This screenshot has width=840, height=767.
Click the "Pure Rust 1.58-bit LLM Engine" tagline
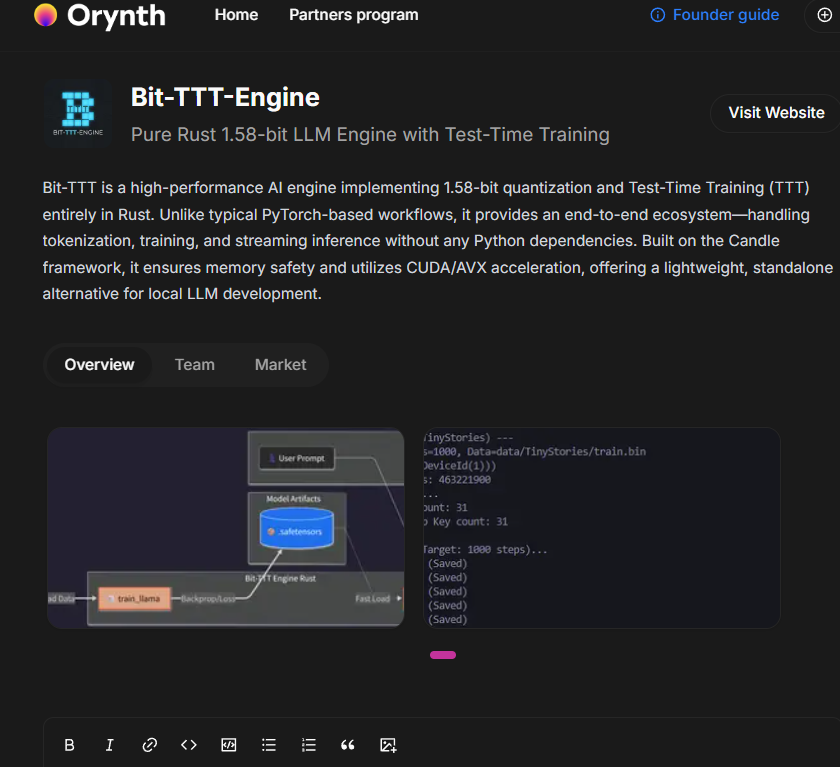pos(370,134)
